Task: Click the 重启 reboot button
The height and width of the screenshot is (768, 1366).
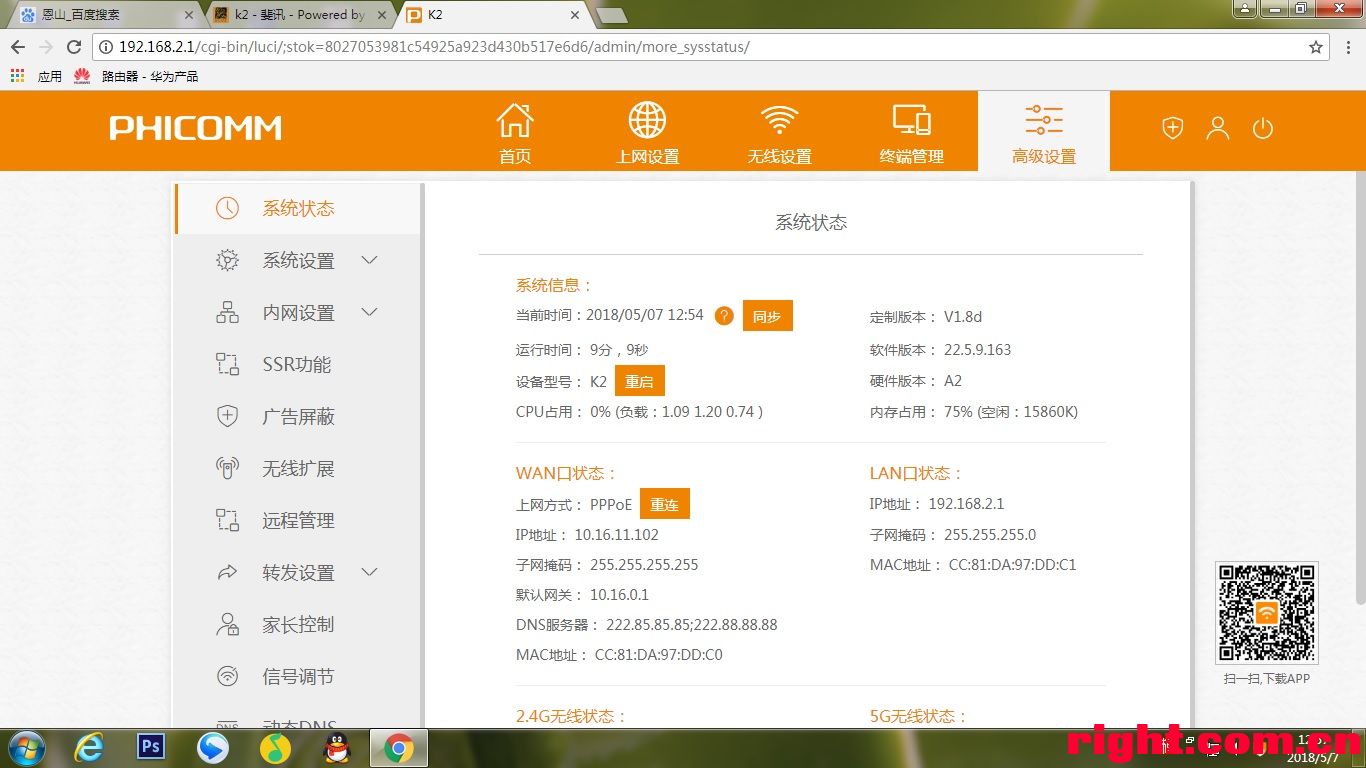Action: (640, 381)
